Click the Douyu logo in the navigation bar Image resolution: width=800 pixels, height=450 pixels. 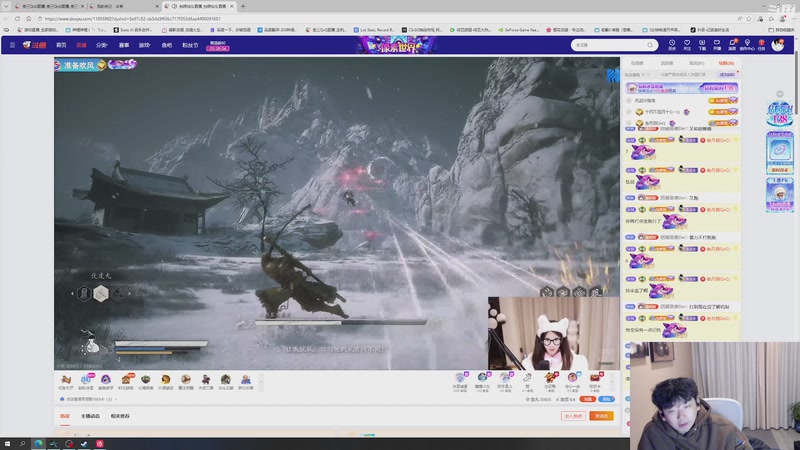pos(35,45)
